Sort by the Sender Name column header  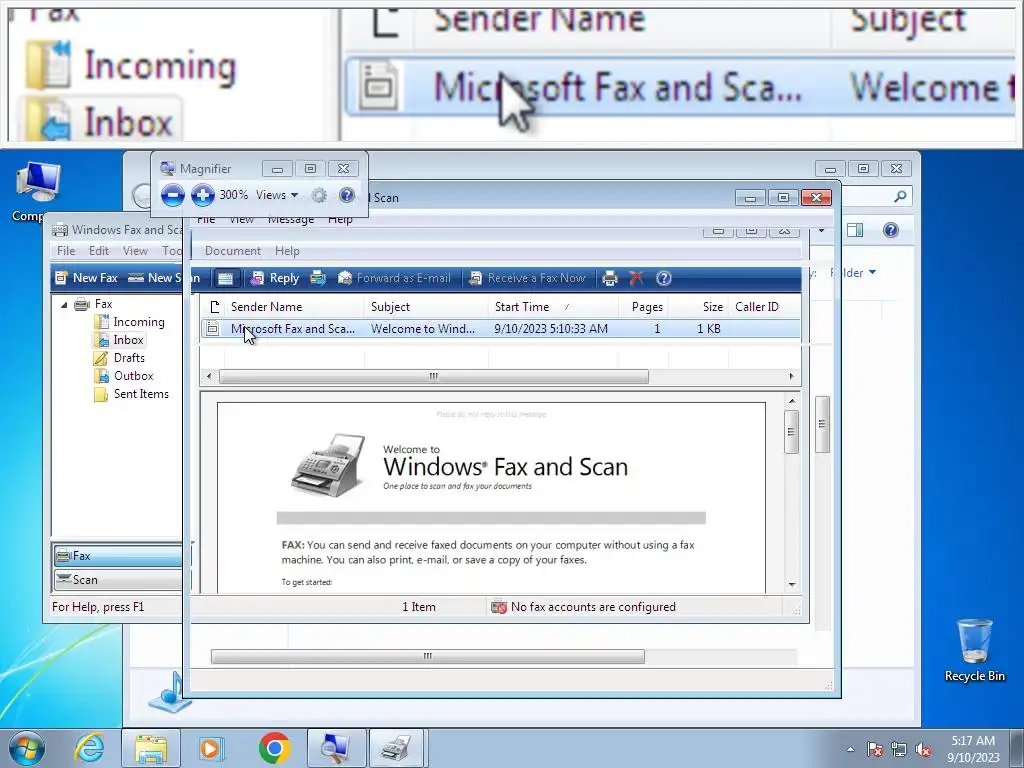[x=294, y=307]
